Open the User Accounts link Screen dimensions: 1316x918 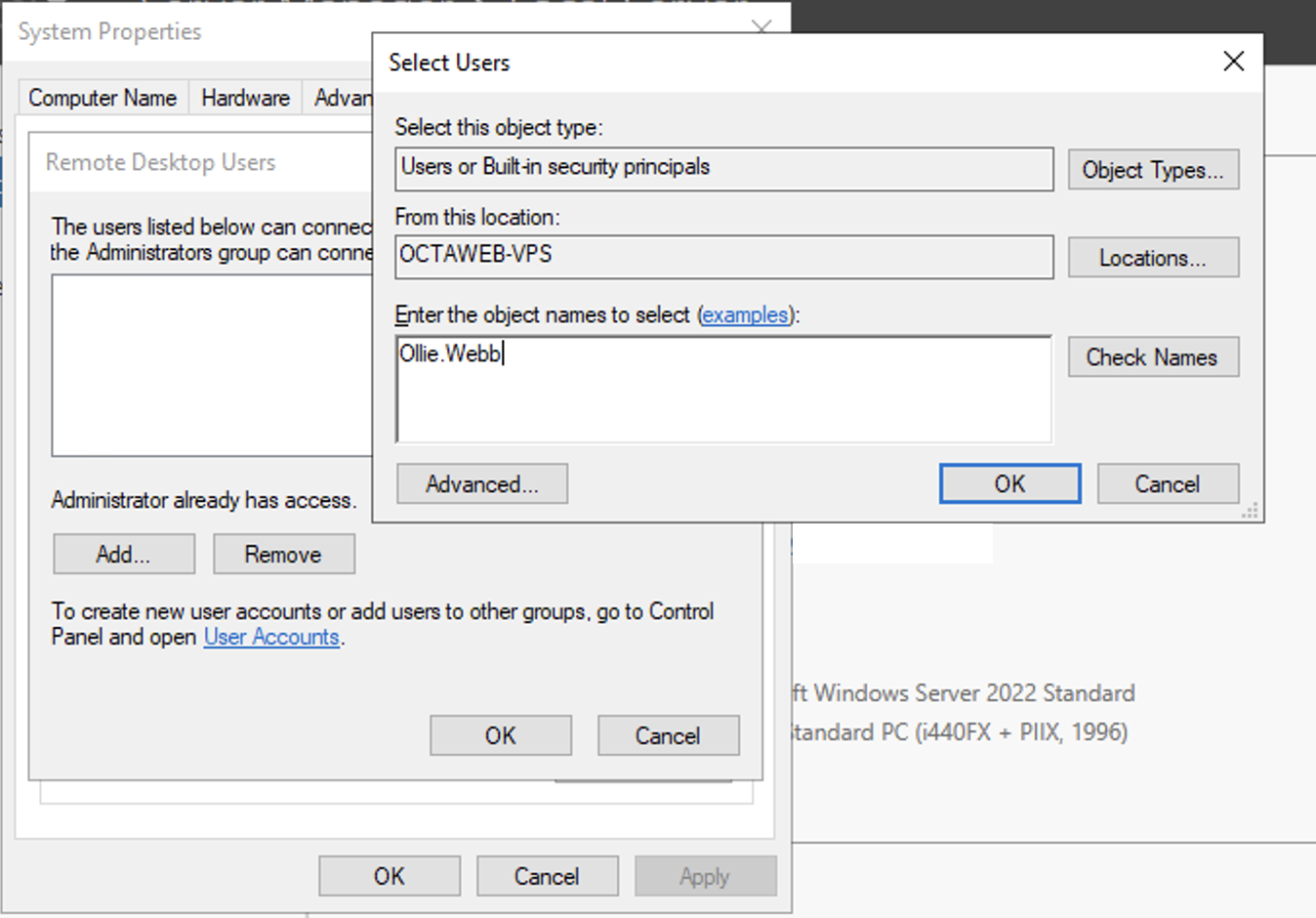pyautogui.click(x=271, y=638)
